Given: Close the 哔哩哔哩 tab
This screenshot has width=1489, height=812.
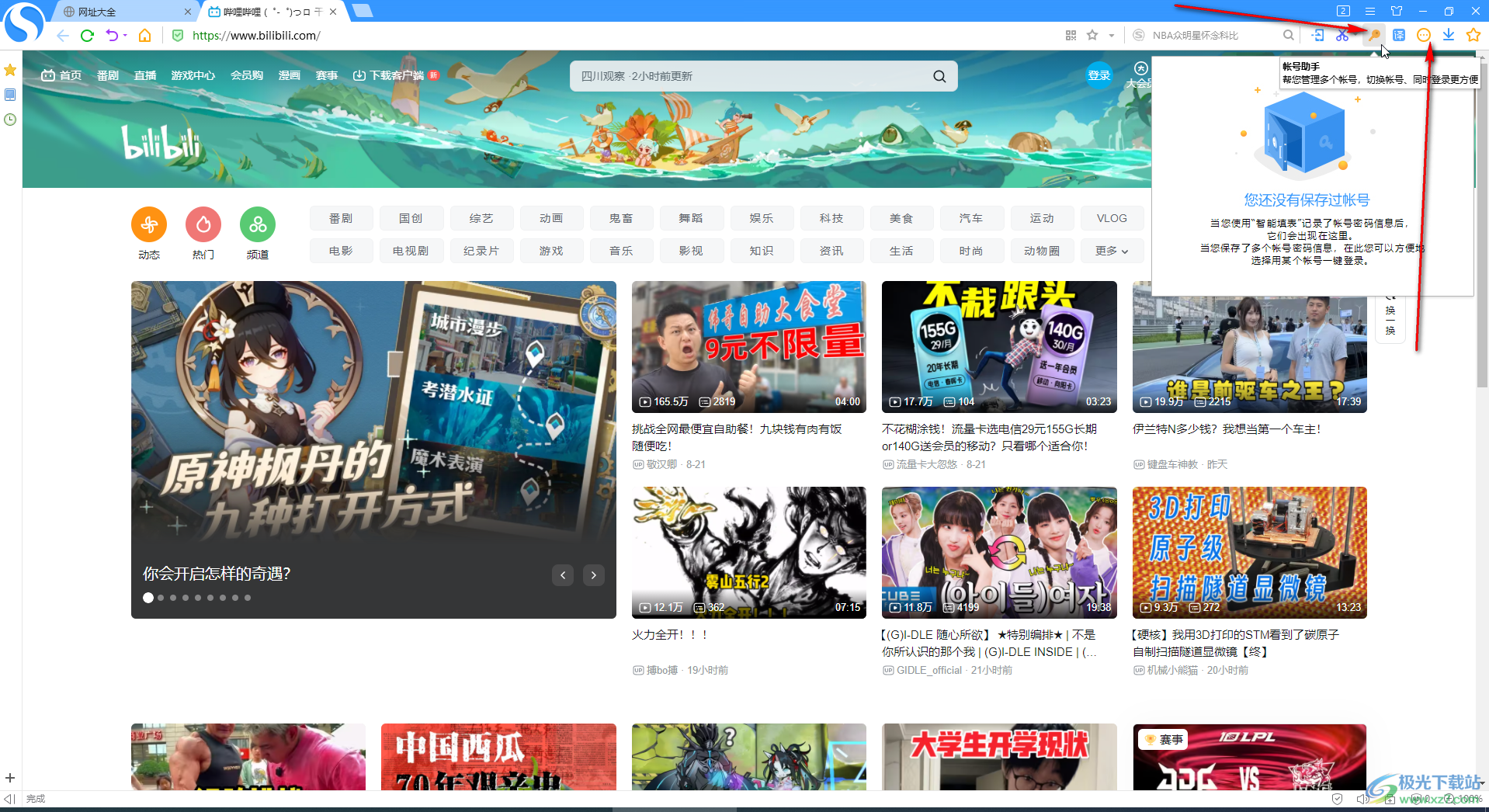Looking at the screenshot, I should pyautogui.click(x=333, y=12).
